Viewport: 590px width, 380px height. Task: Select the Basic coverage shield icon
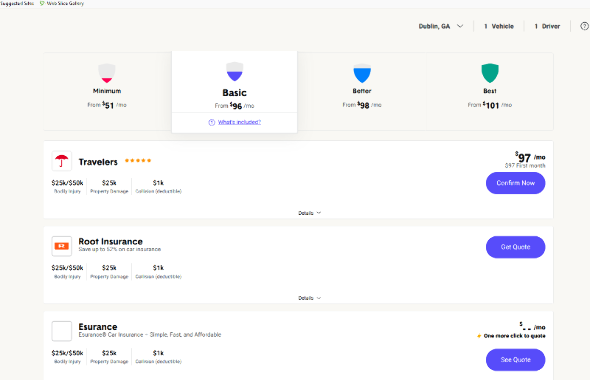234,71
